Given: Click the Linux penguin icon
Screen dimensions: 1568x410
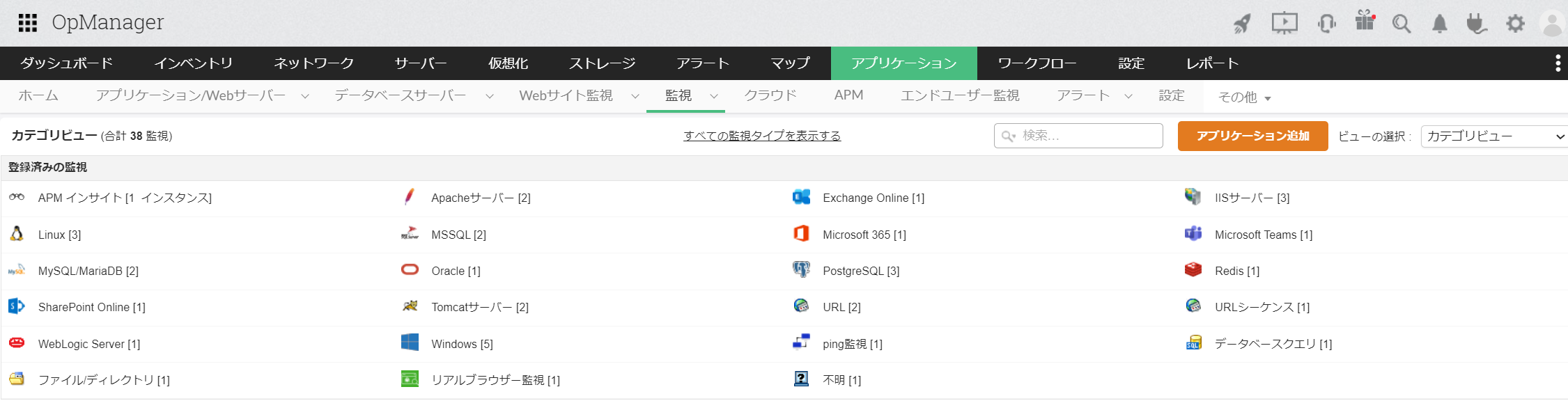Looking at the screenshot, I should pyautogui.click(x=17, y=234).
